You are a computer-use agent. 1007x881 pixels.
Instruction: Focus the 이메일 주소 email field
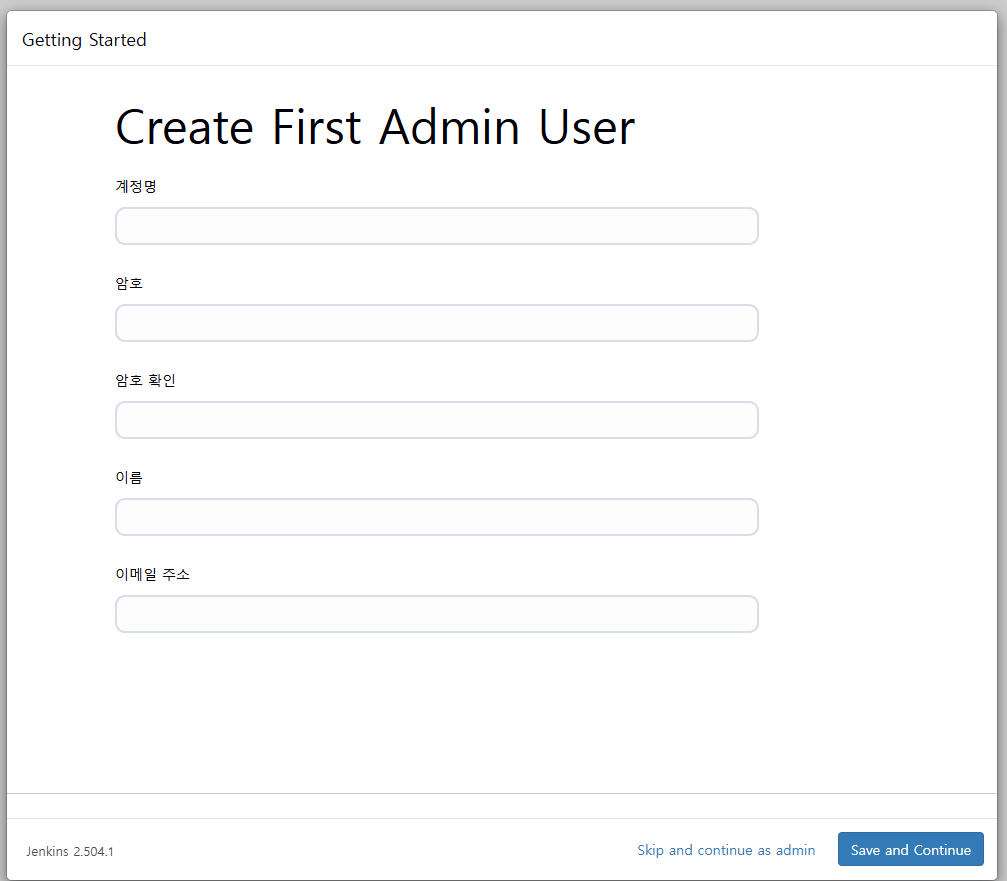click(437, 614)
